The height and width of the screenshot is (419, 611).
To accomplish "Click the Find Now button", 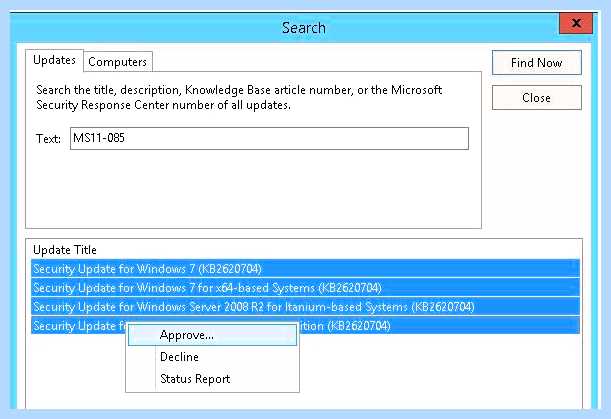I will tap(537, 62).
